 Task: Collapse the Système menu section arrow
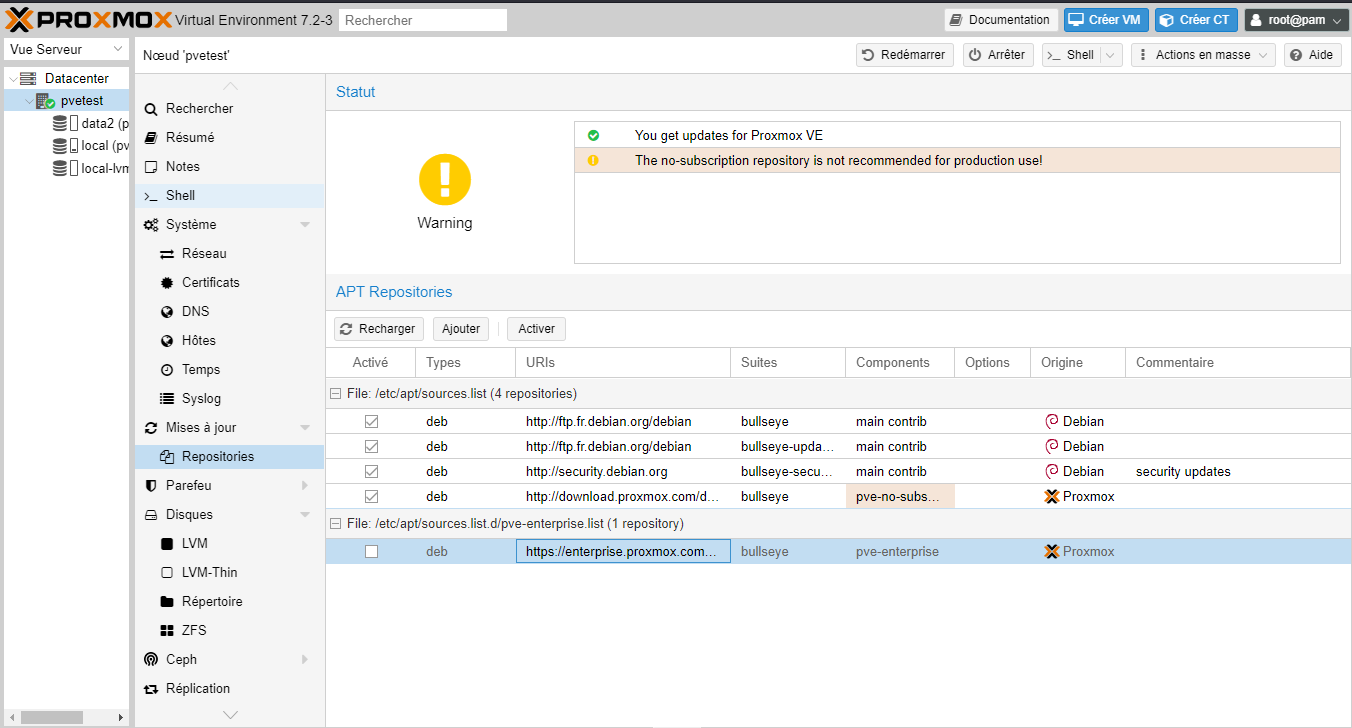tap(305, 225)
